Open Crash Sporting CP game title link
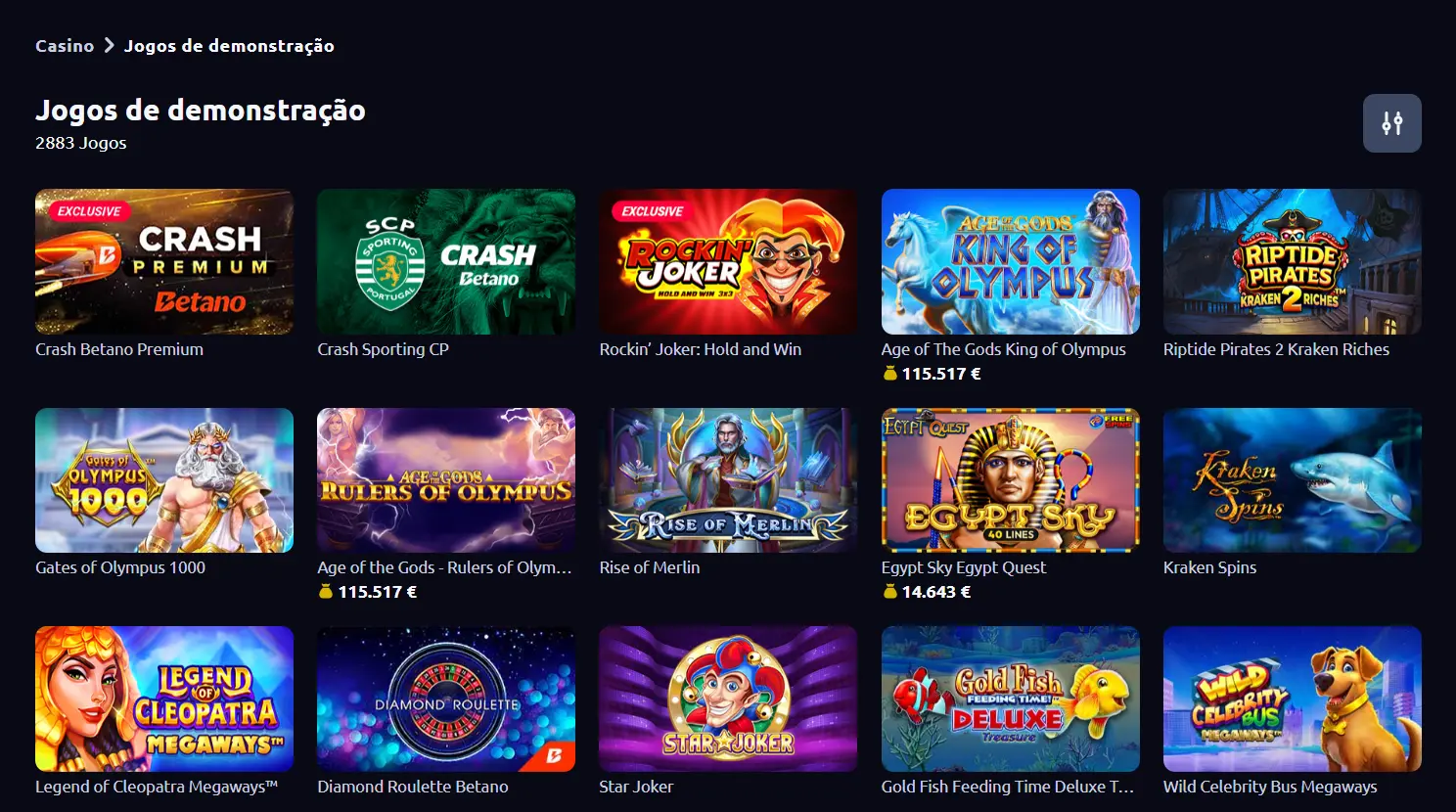Image resolution: width=1456 pixels, height=812 pixels. click(383, 349)
